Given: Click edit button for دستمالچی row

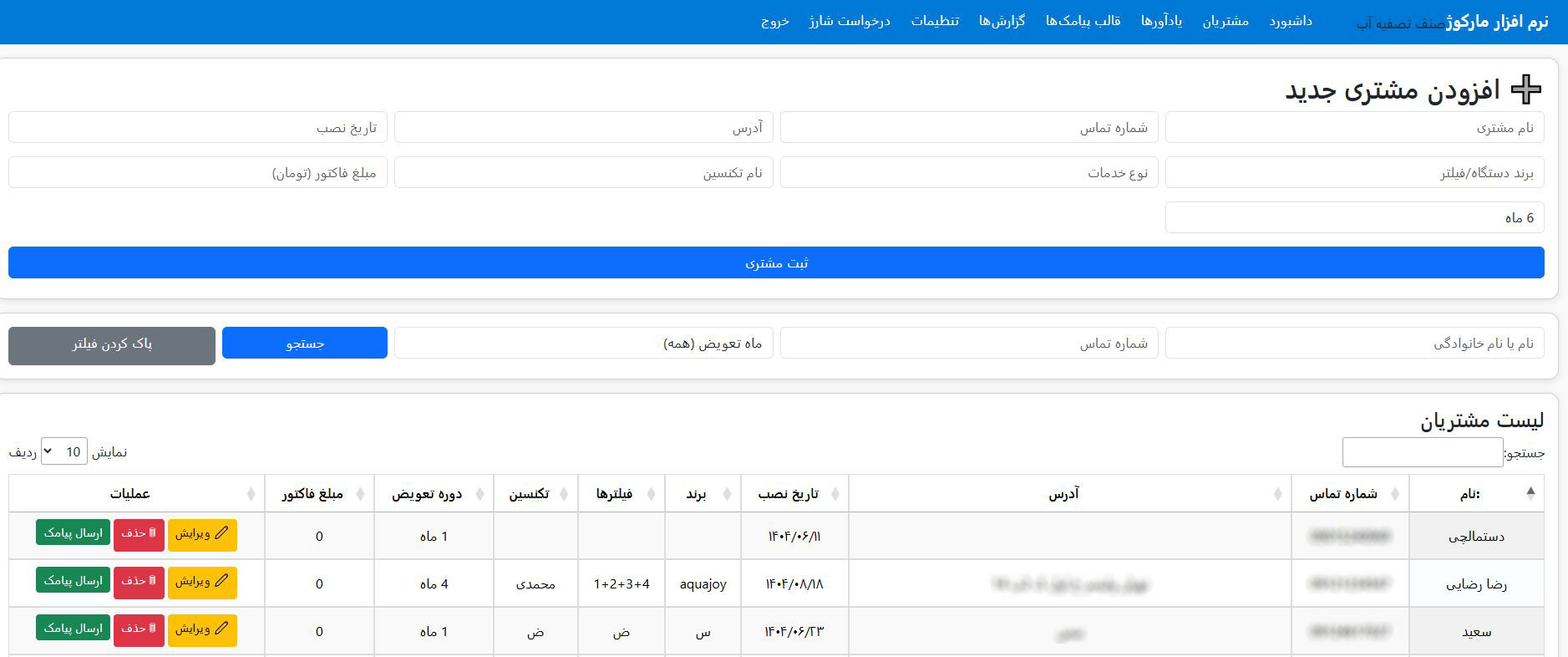Looking at the screenshot, I should (x=202, y=535).
